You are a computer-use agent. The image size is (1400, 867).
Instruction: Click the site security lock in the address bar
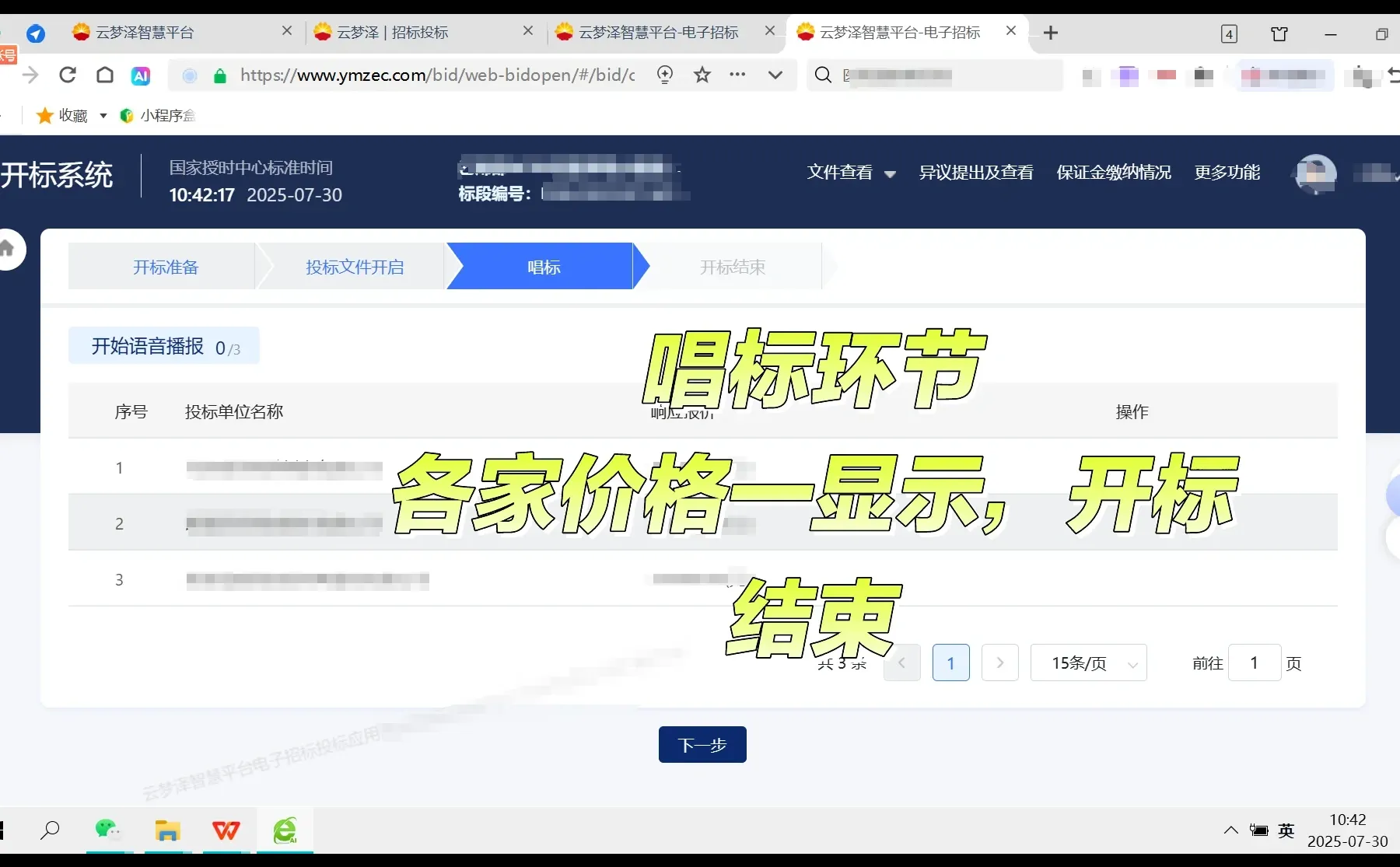220,75
